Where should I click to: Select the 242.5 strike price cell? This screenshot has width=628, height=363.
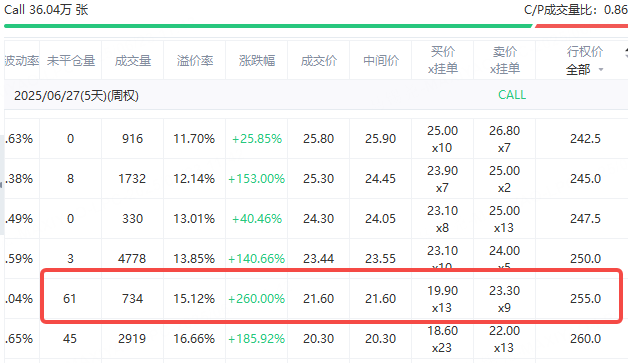(585, 139)
